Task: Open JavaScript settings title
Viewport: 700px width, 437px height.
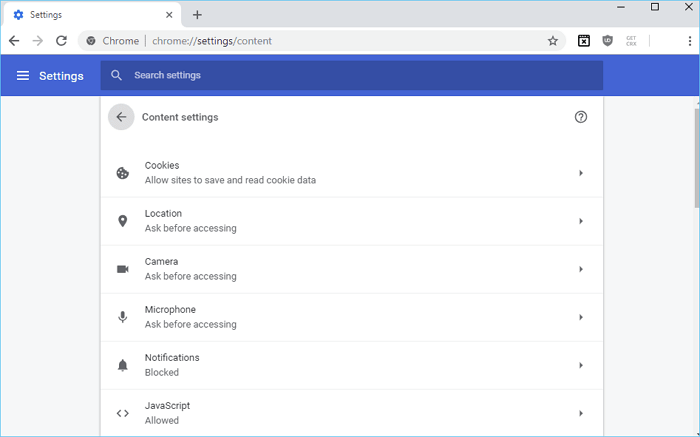Action: pyautogui.click(x=167, y=406)
